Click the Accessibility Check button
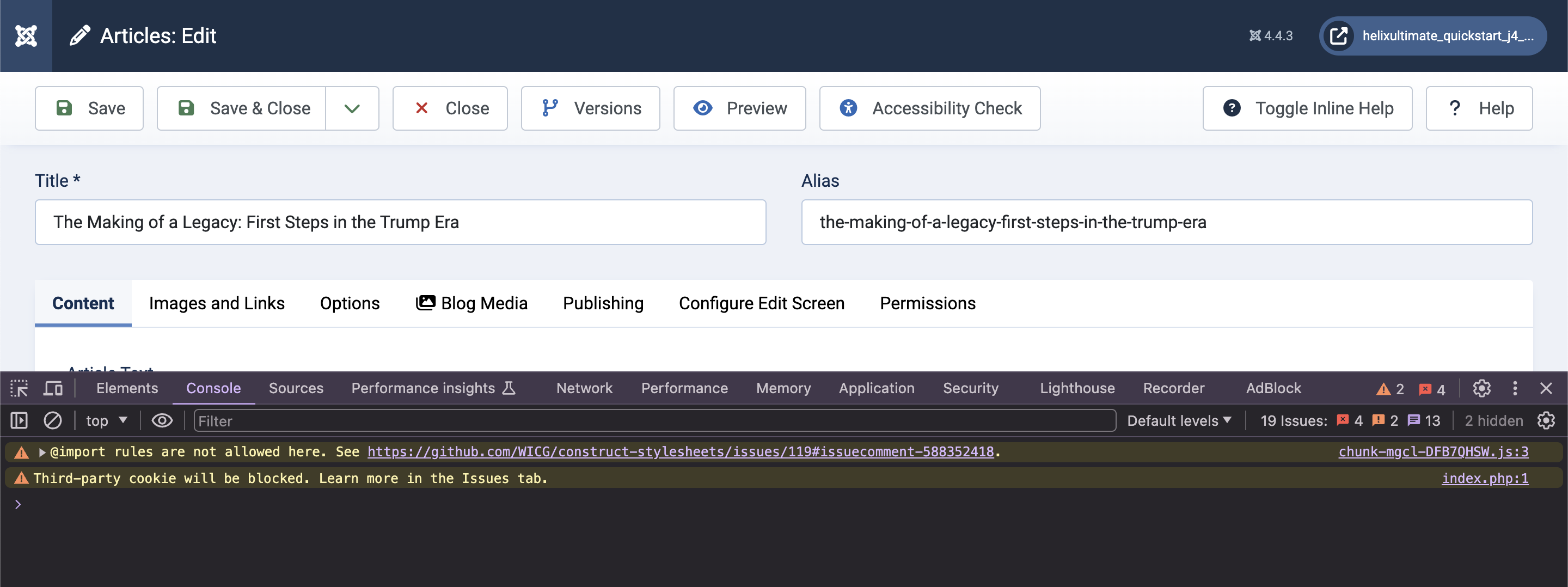Viewport: 1568px width, 587px height. point(929,108)
